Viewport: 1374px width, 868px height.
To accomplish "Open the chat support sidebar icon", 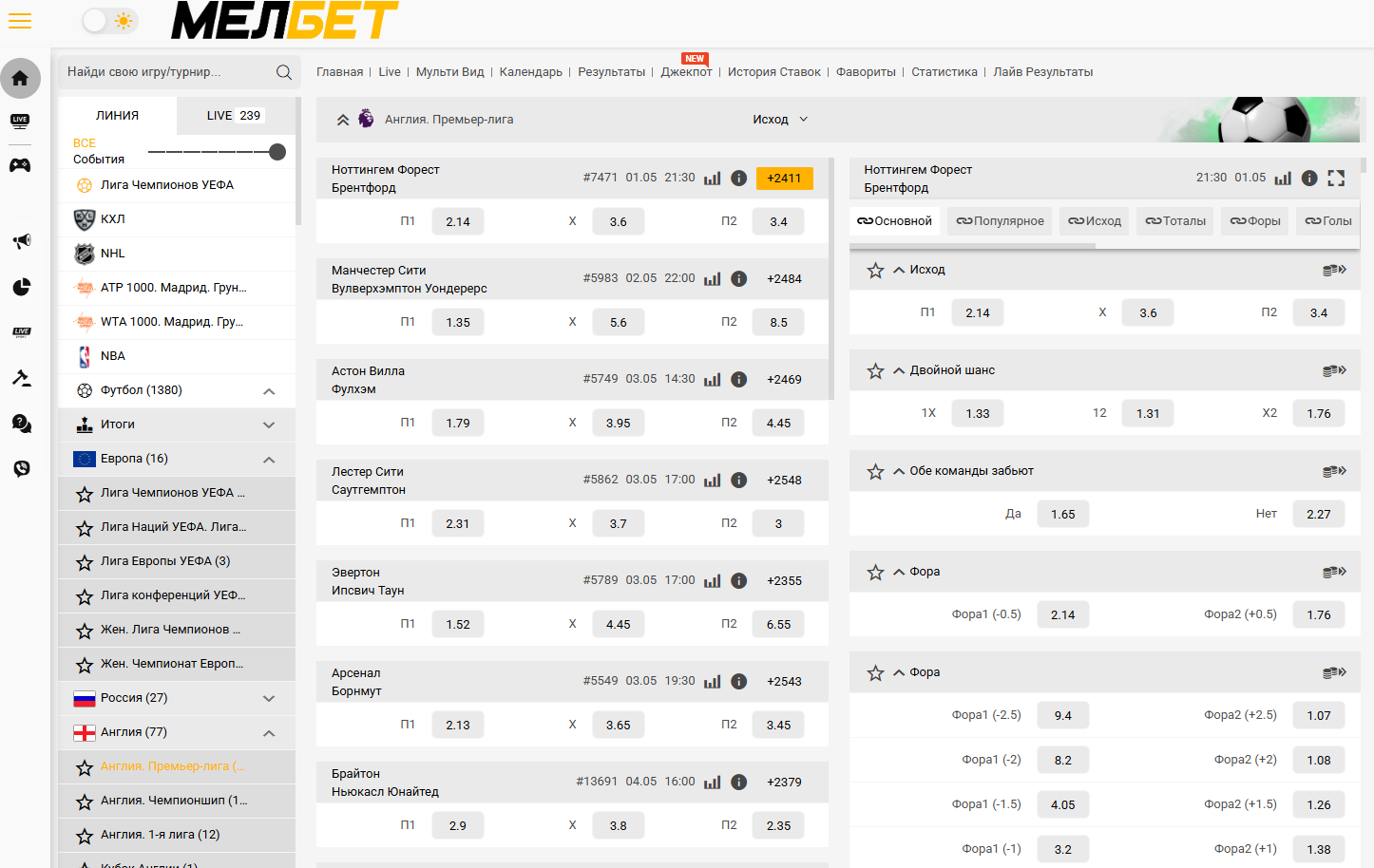I will 21,424.
